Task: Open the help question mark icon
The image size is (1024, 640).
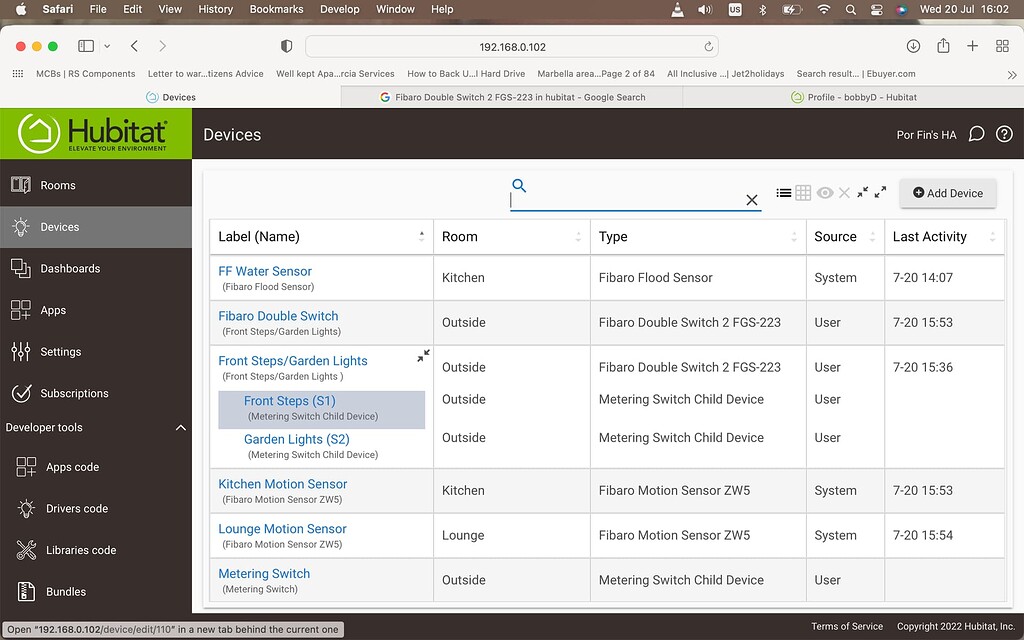Action: pyautogui.click(x=1004, y=135)
